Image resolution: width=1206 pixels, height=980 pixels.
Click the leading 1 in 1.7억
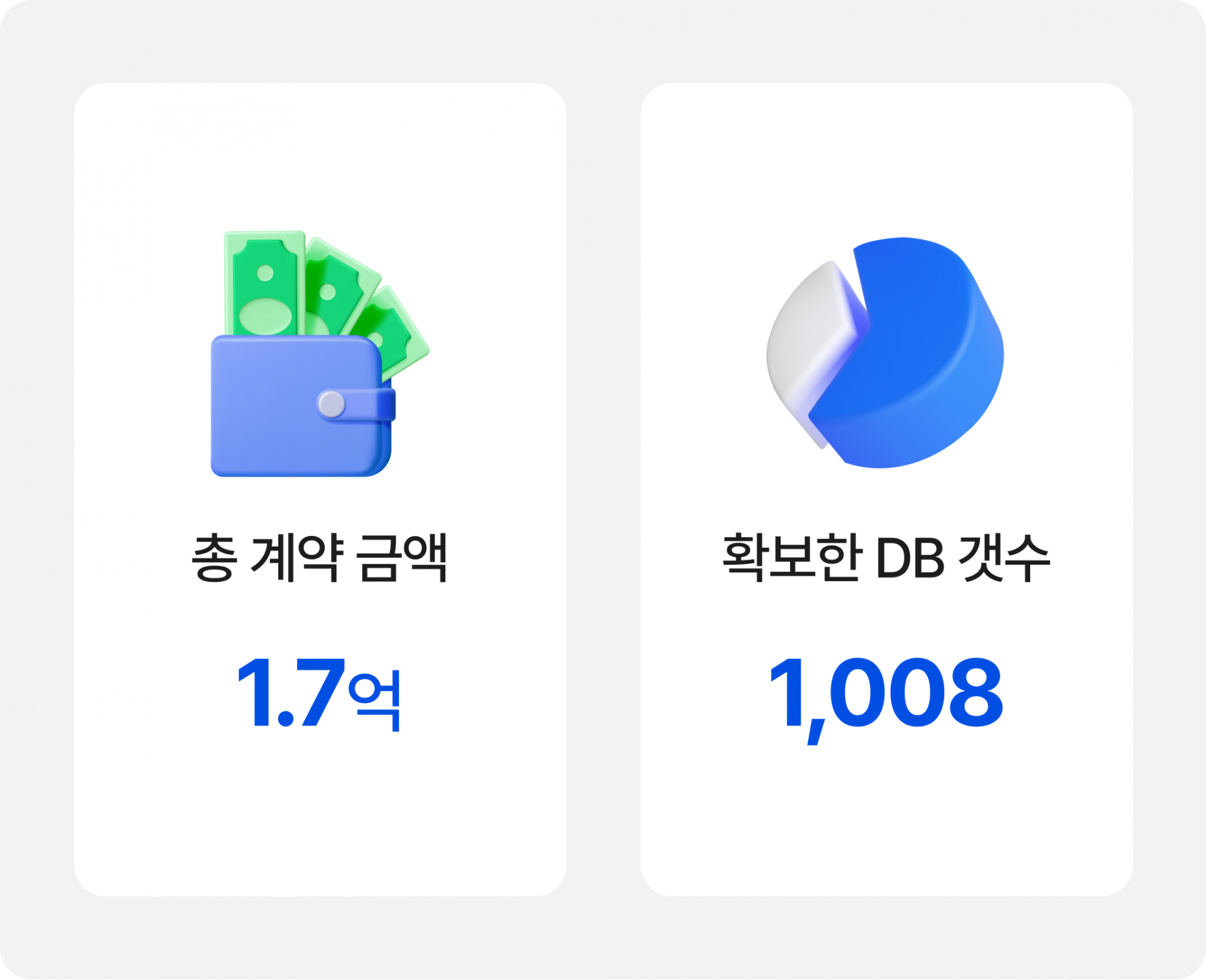[254, 692]
